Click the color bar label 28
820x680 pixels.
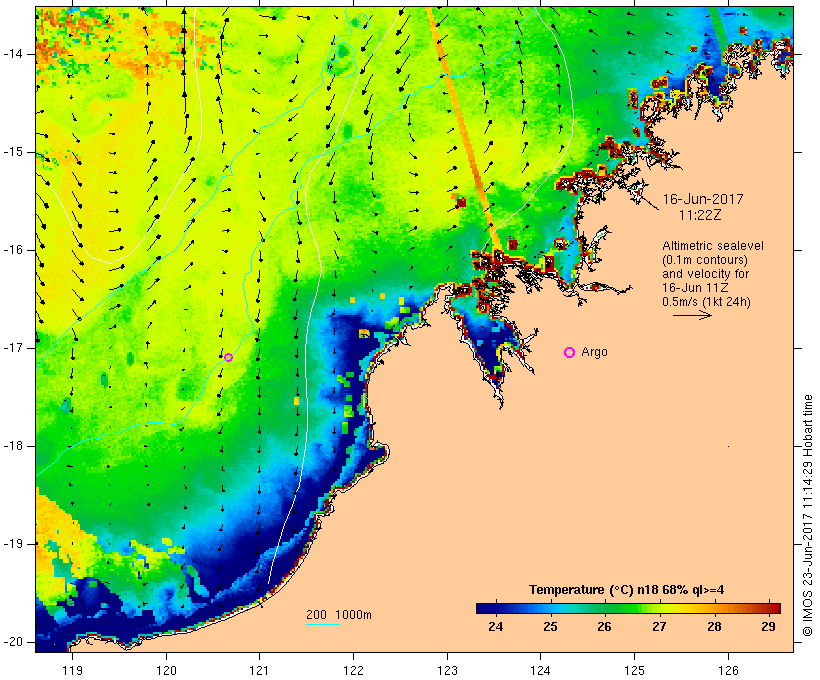(x=714, y=626)
